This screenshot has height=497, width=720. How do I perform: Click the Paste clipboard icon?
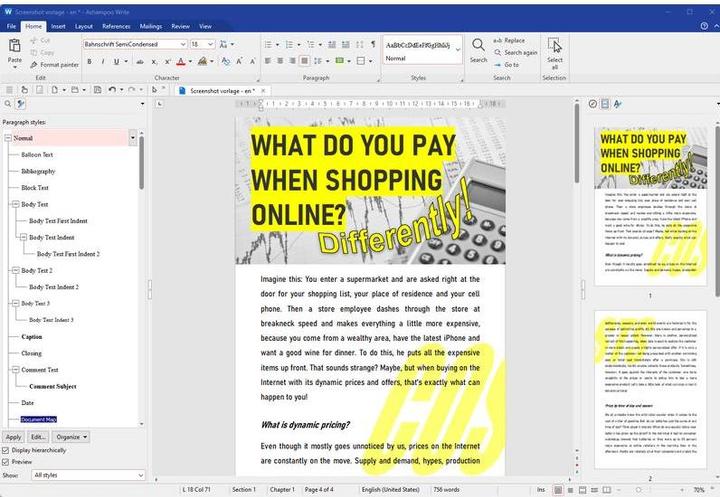tap(15, 46)
